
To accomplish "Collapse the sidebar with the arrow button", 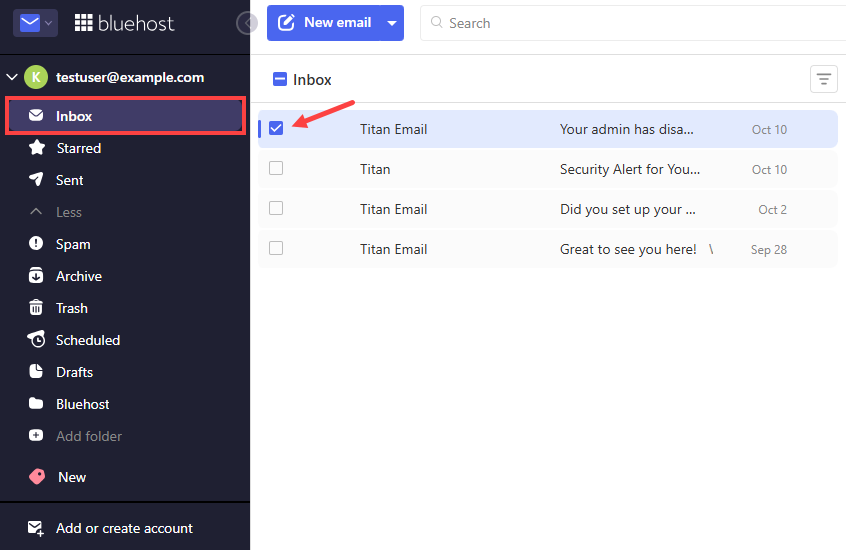I will coord(247,23).
